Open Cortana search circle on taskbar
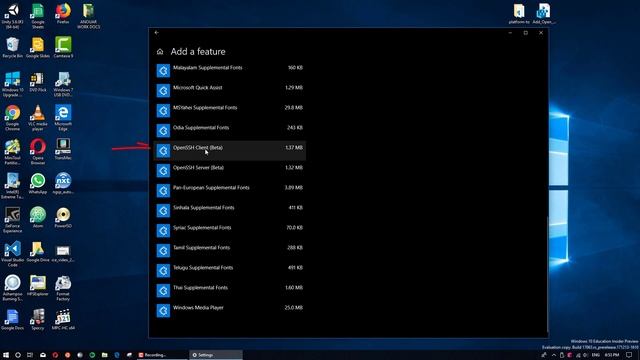This screenshot has width=640, height=360. coord(18,355)
